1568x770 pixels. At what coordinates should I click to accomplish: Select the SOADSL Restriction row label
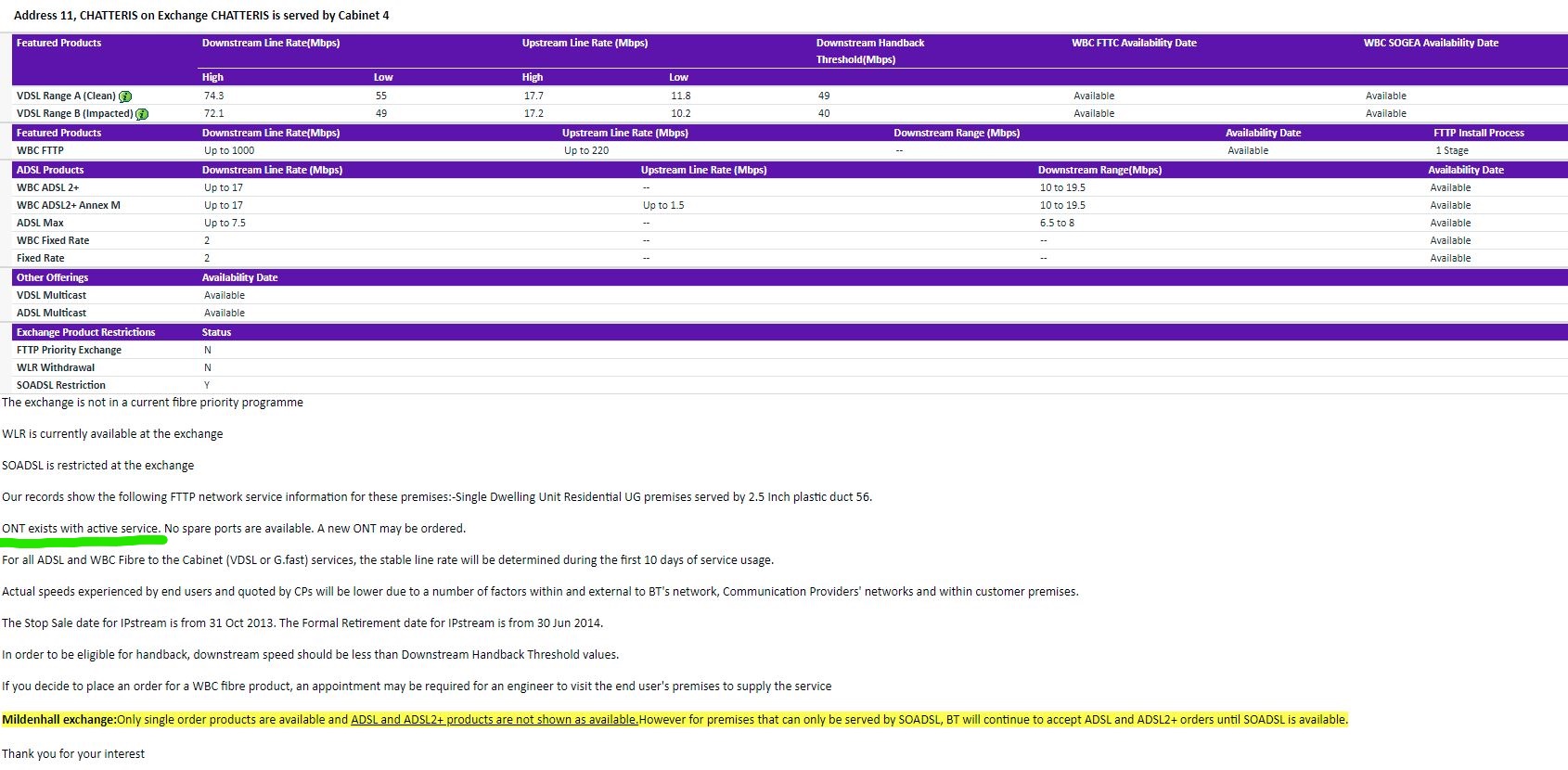pos(61,385)
